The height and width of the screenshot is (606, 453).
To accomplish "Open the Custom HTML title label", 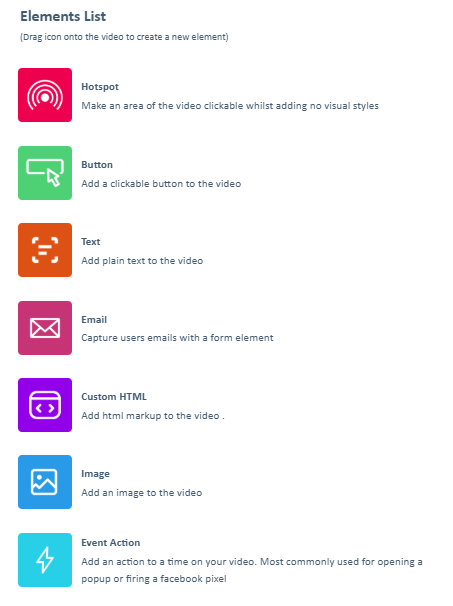I will [114, 397].
